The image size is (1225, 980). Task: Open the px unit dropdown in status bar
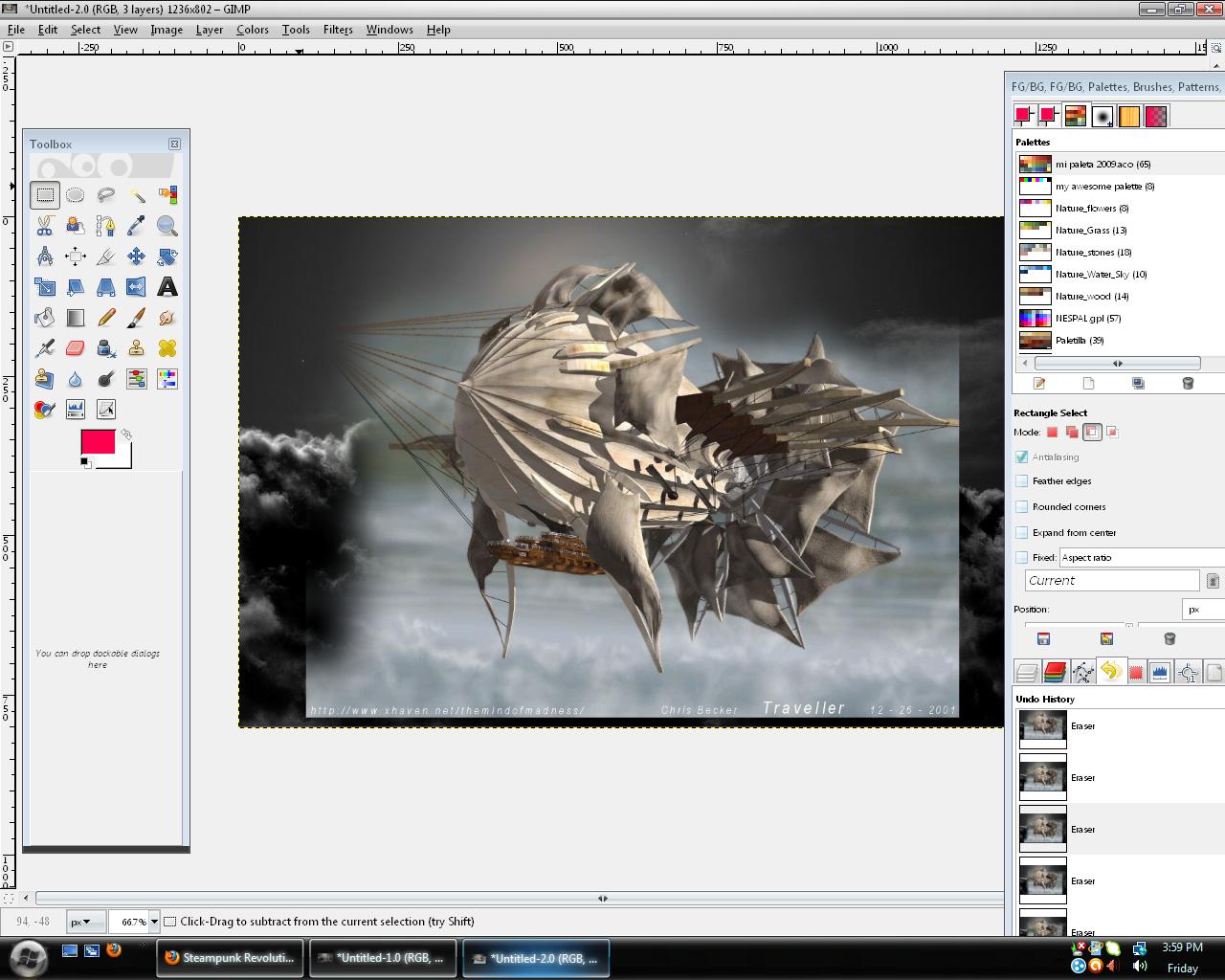85,922
